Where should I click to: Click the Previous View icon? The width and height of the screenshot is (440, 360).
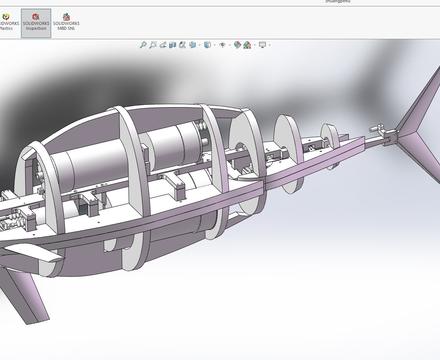pos(163,45)
